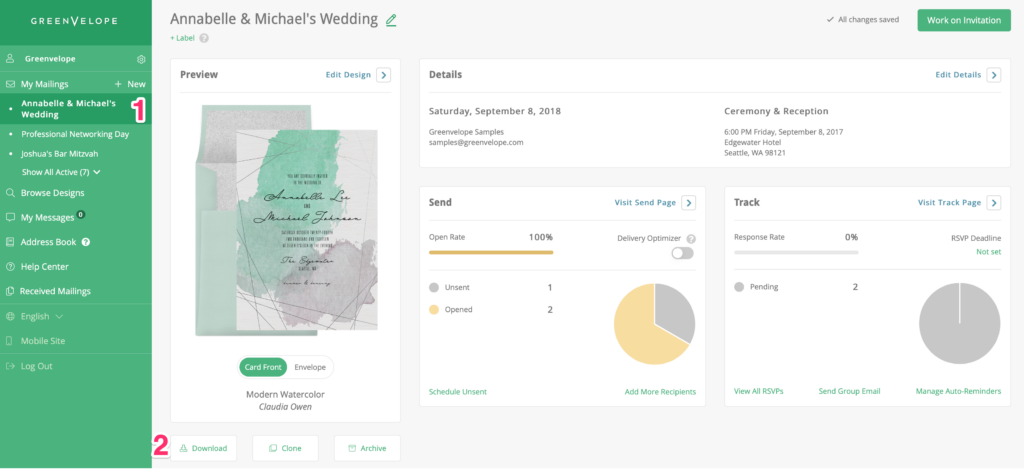Open Joshua's Bar Mitzvah mailing

(59, 154)
